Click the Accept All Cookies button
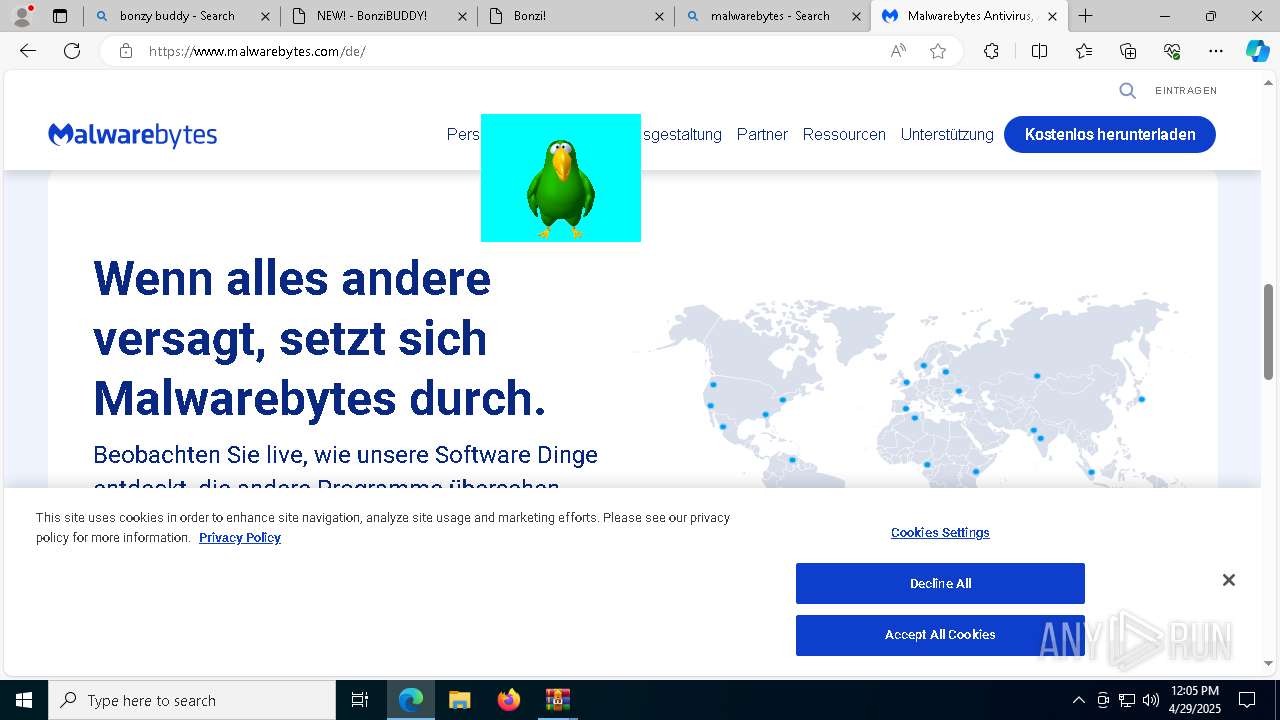Image resolution: width=1280 pixels, height=720 pixels. click(x=940, y=635)
